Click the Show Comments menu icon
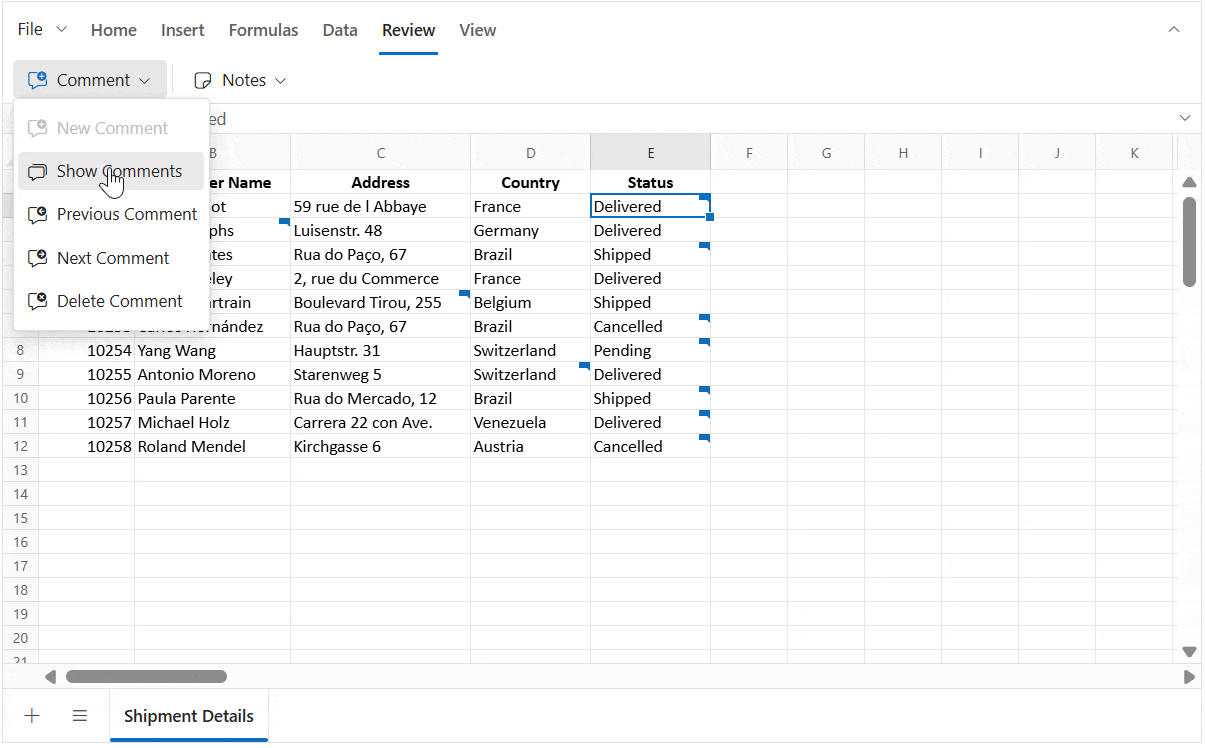 pyautogui.click(x=37, y=171)
